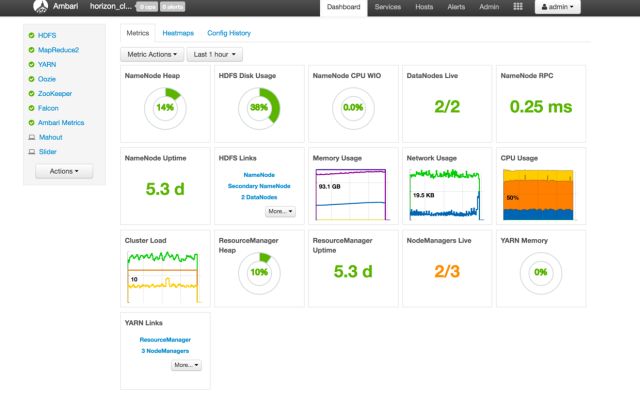Open the admin user dropdown
This screenshot has height=398, width=640.
click(x=558, y=7)
